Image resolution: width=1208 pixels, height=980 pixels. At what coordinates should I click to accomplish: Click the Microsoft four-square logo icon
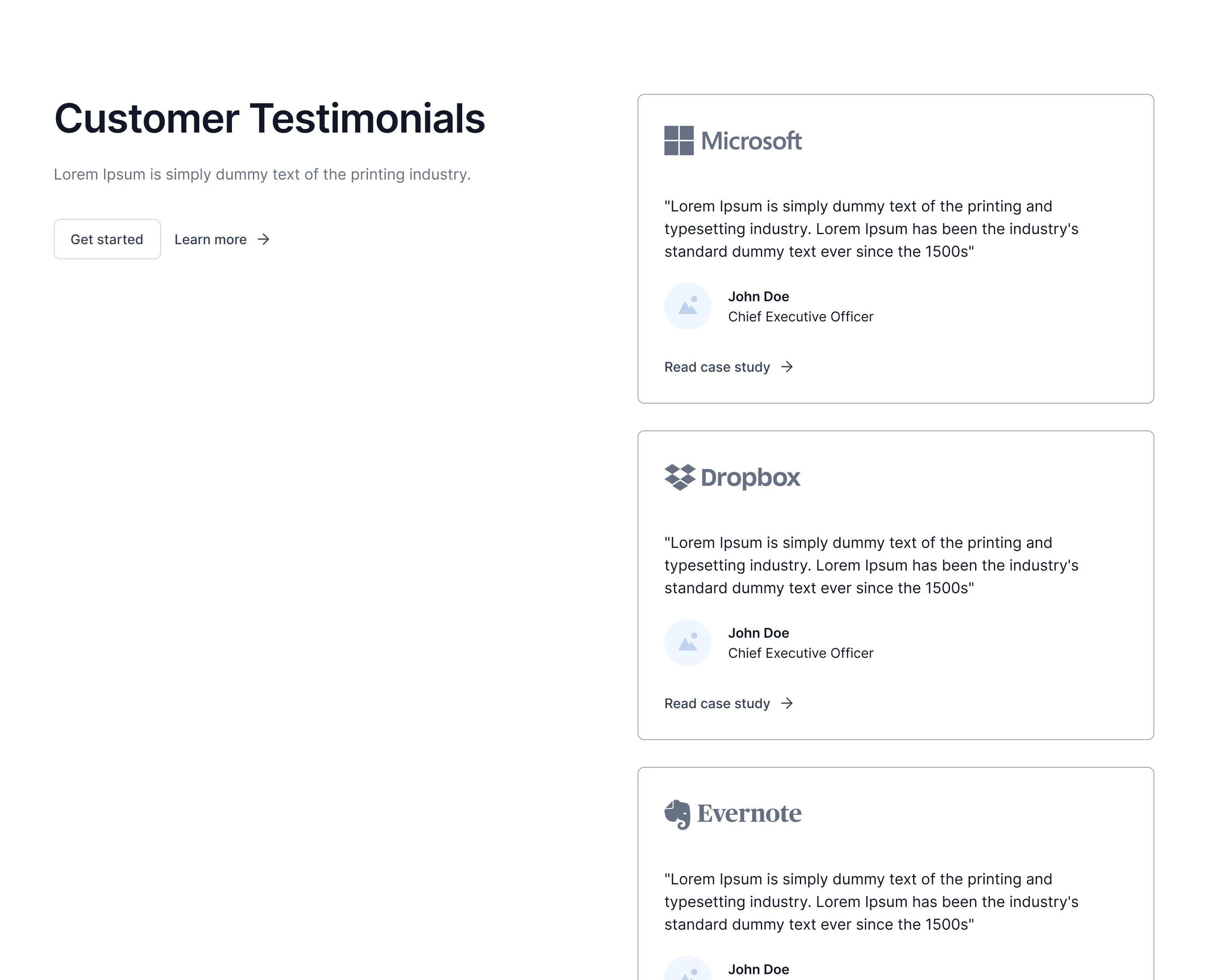(679, 141)
